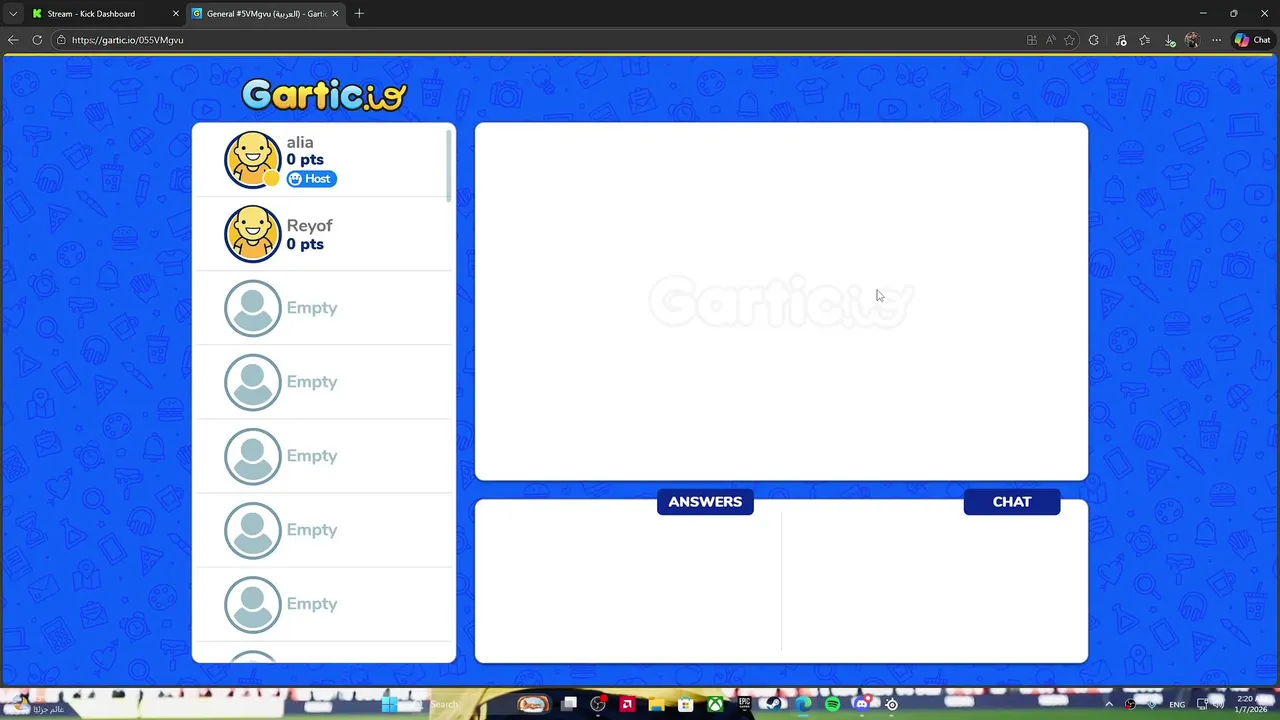Open AMD Software from taskbar
This screenshot has width=1280, height=720.
627,704
